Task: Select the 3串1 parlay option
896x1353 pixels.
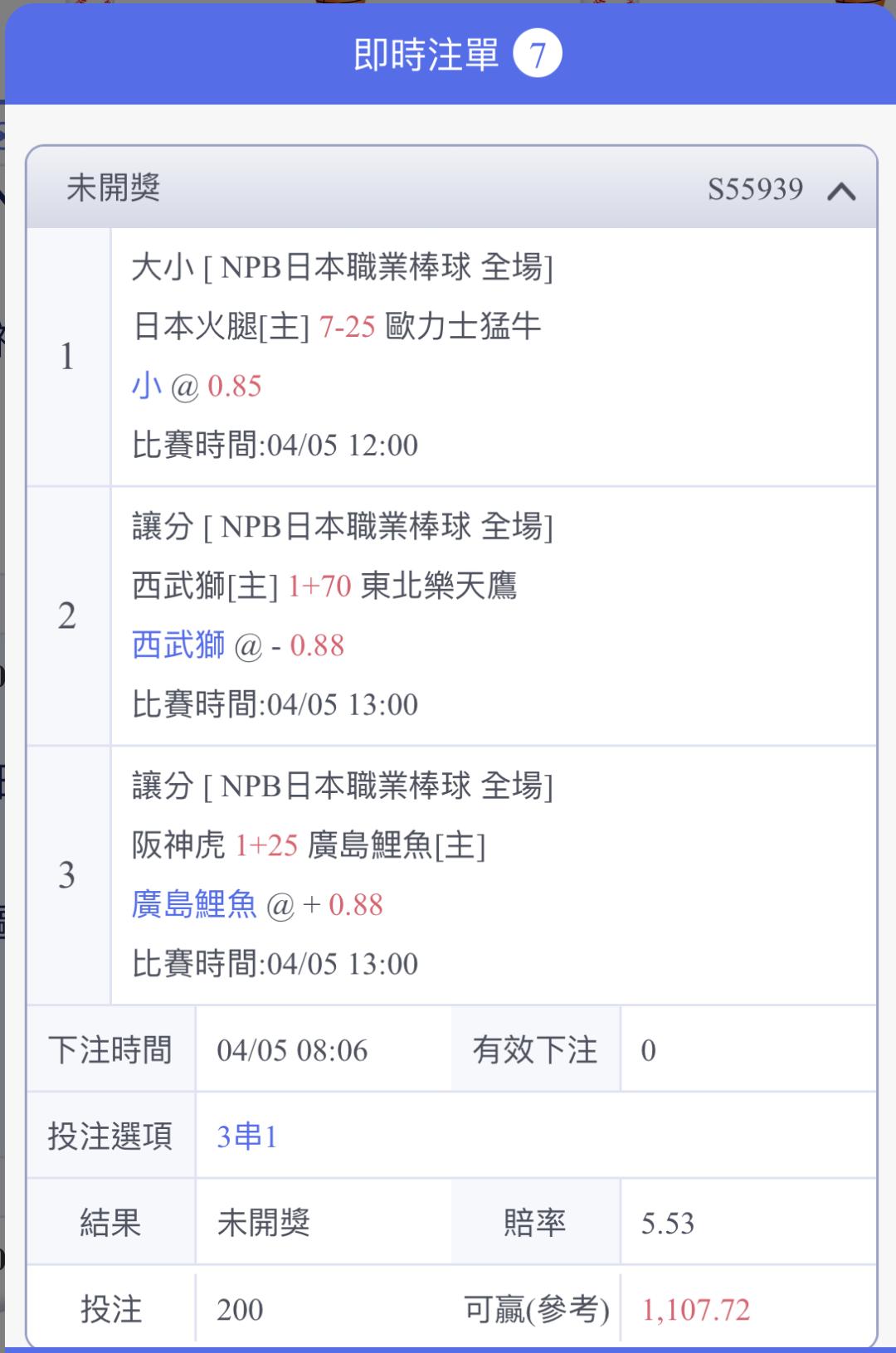Action: [246, 1136]
